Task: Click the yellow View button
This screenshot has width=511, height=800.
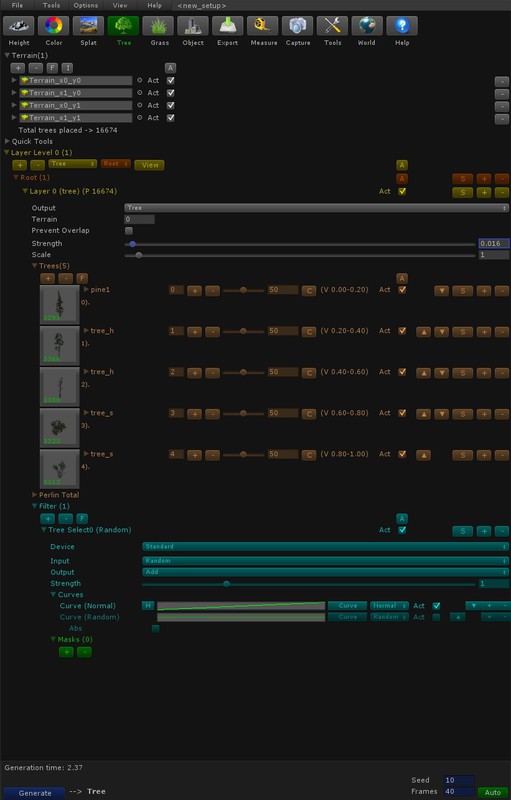Action: [149, 165]
